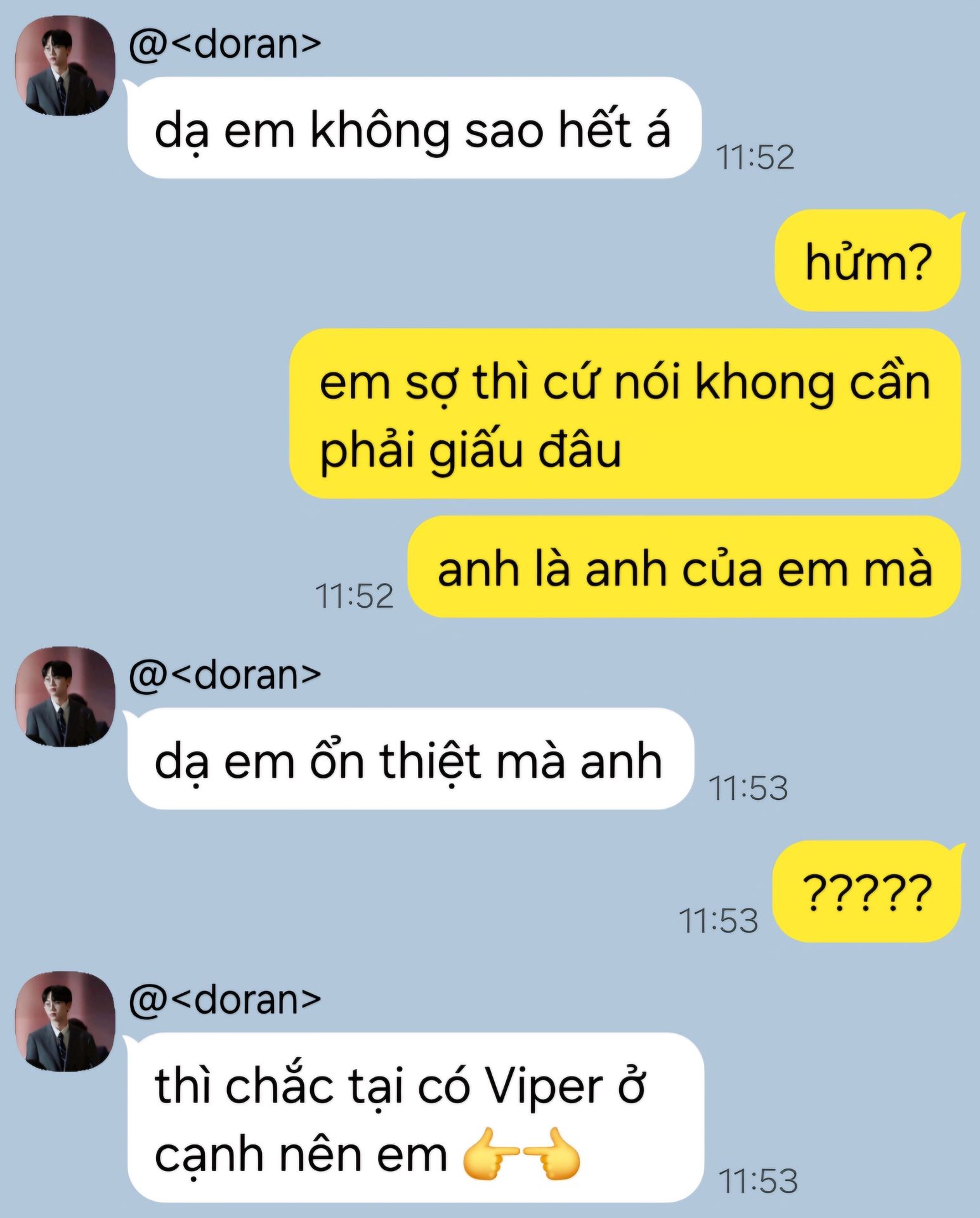Select the 'thì chắc tại có Viper' bubble
The height and width of the screenshot is (1218, 980).
point(415,1118)
